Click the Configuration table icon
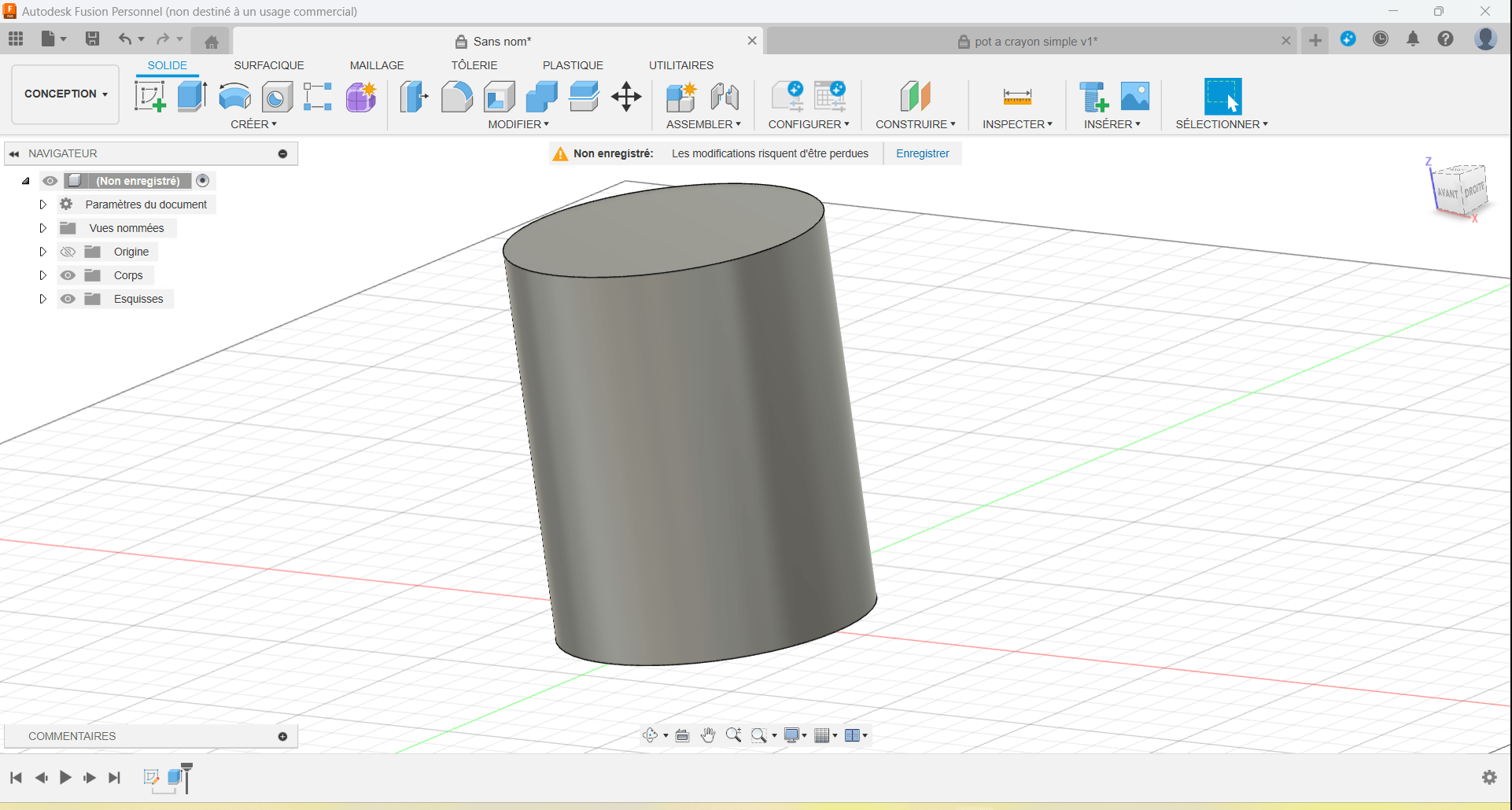This screenshot has width=1512, height=810. pyautogui.click(x=830, y=97)
